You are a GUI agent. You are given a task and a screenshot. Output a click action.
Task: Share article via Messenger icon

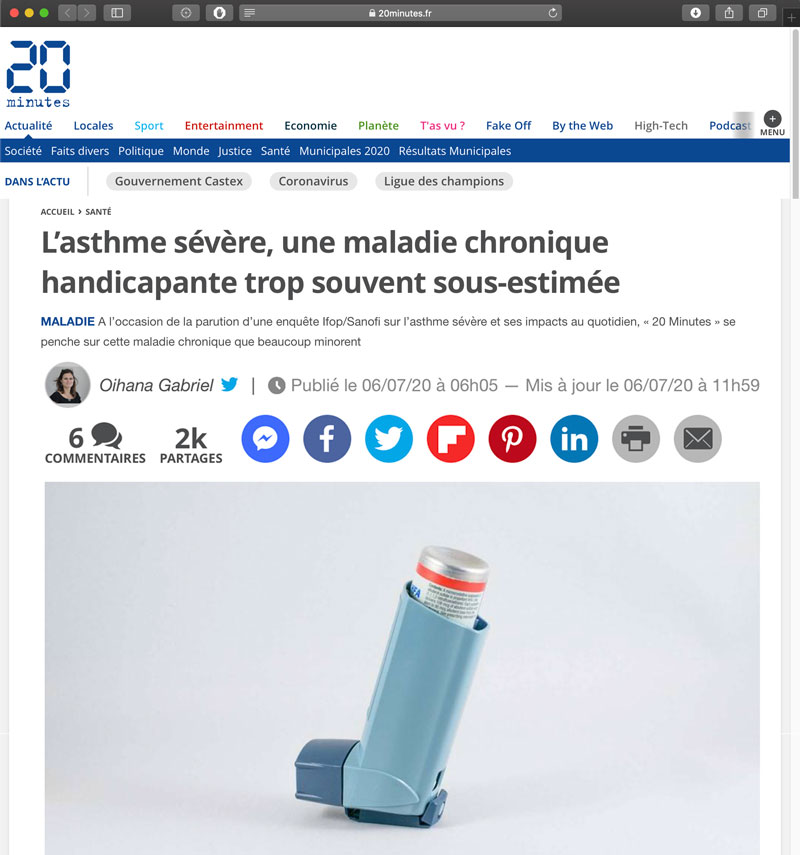pyautogui.click(x=265, y=439)
